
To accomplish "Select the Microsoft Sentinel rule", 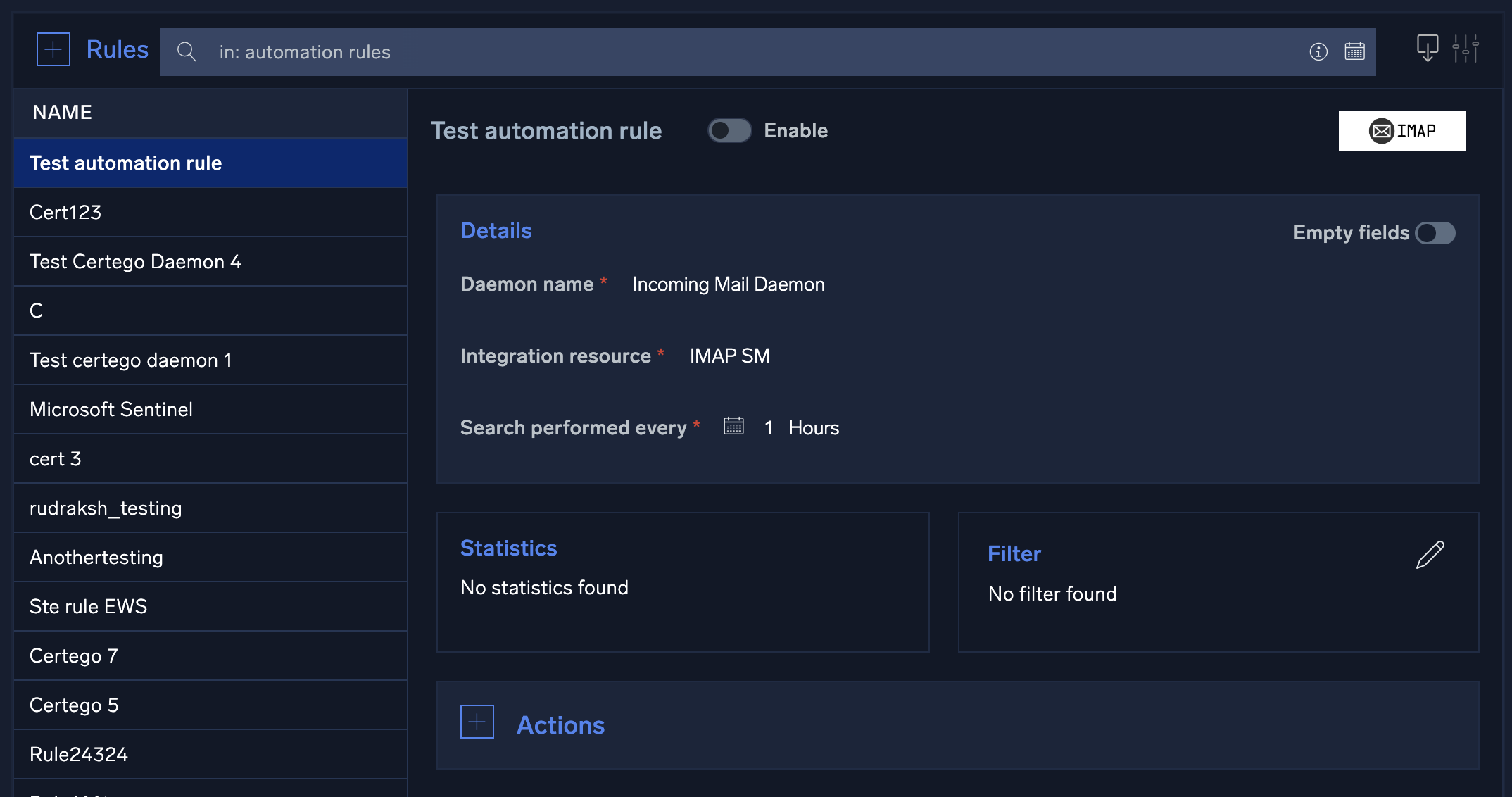I will pyautogui.click(x=210, y=409).
